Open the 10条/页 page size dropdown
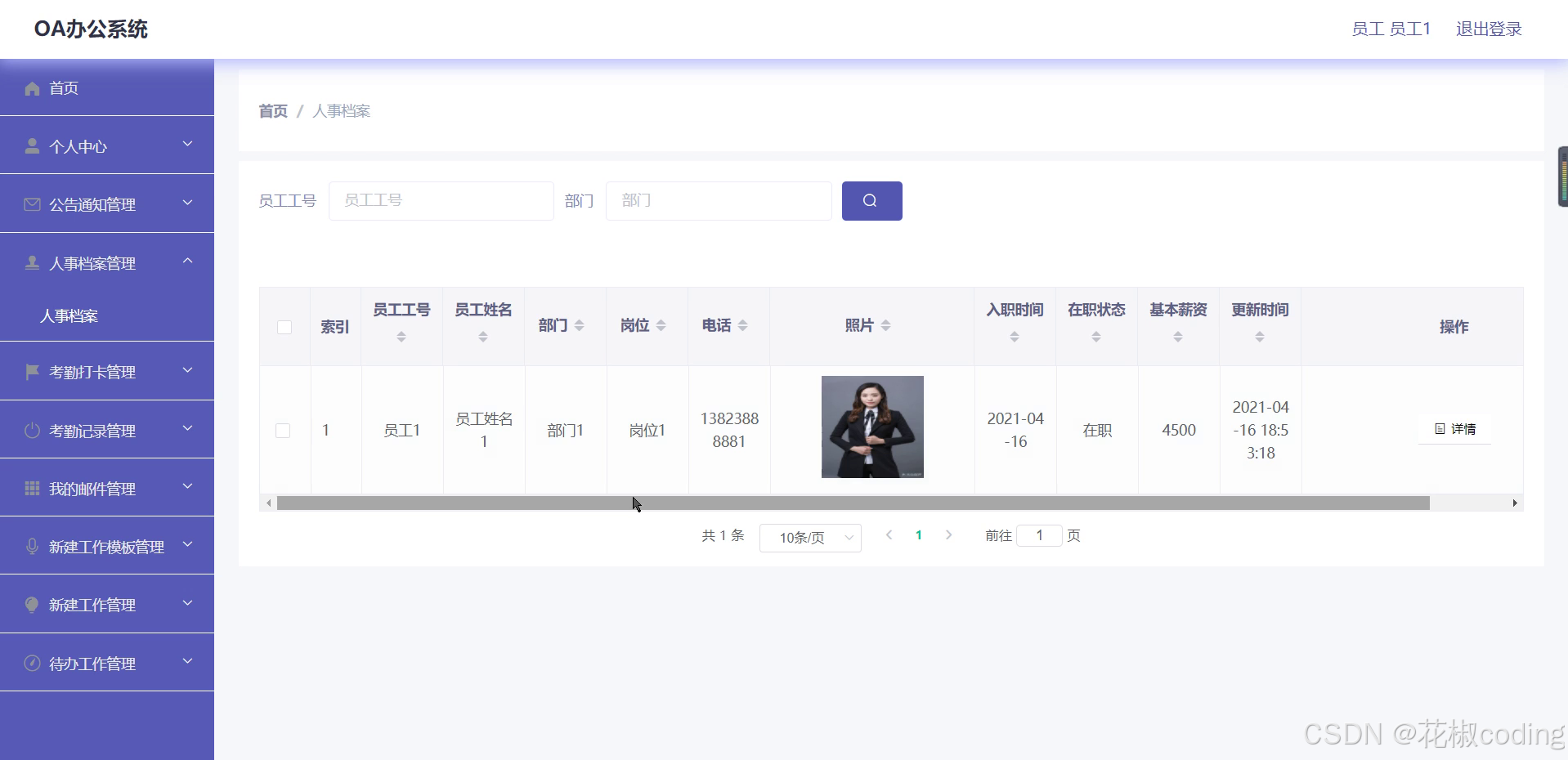Image resolution: width=1568 pixels, height=760 pixels. [810, 538]
